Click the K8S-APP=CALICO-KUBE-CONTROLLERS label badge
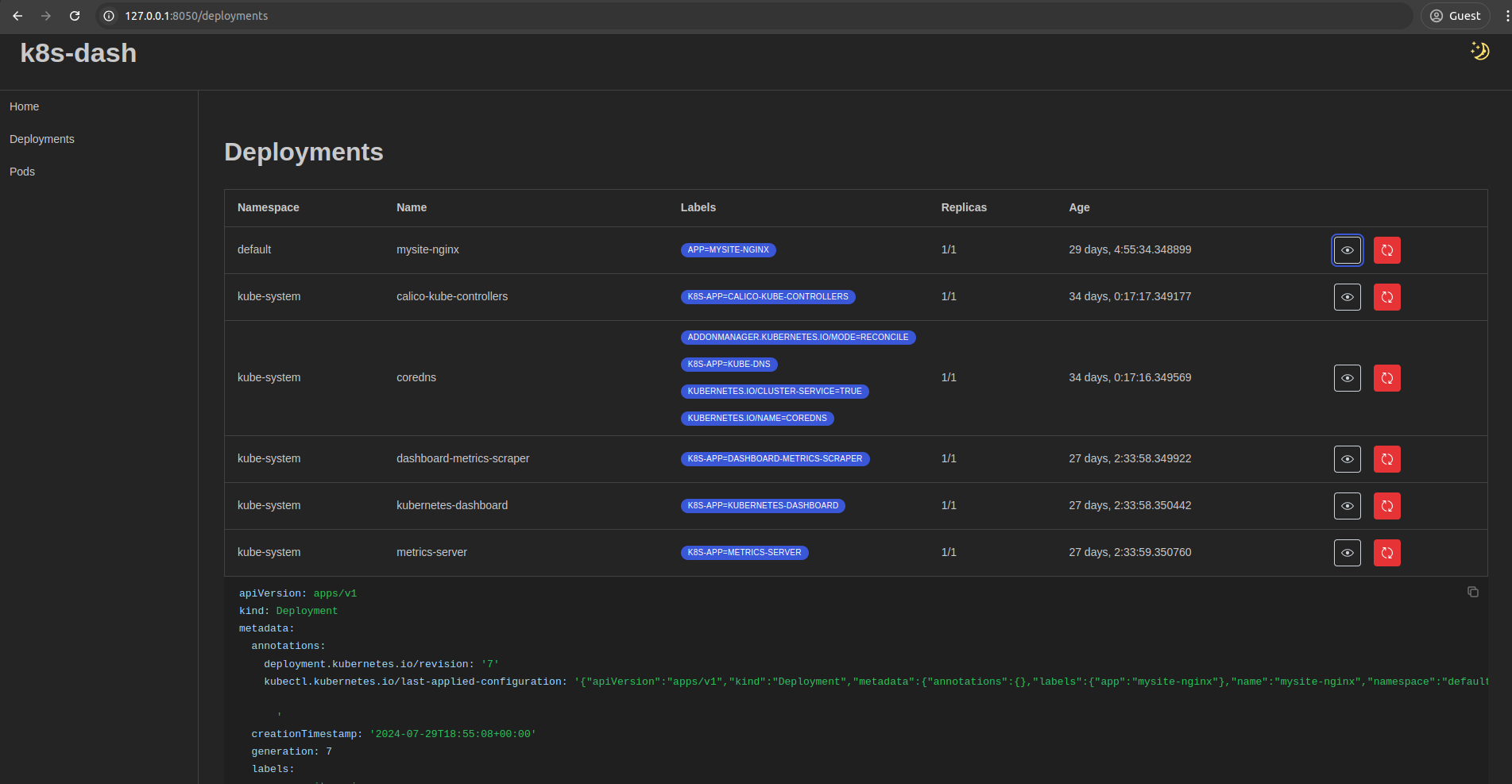 click(768, 296)
